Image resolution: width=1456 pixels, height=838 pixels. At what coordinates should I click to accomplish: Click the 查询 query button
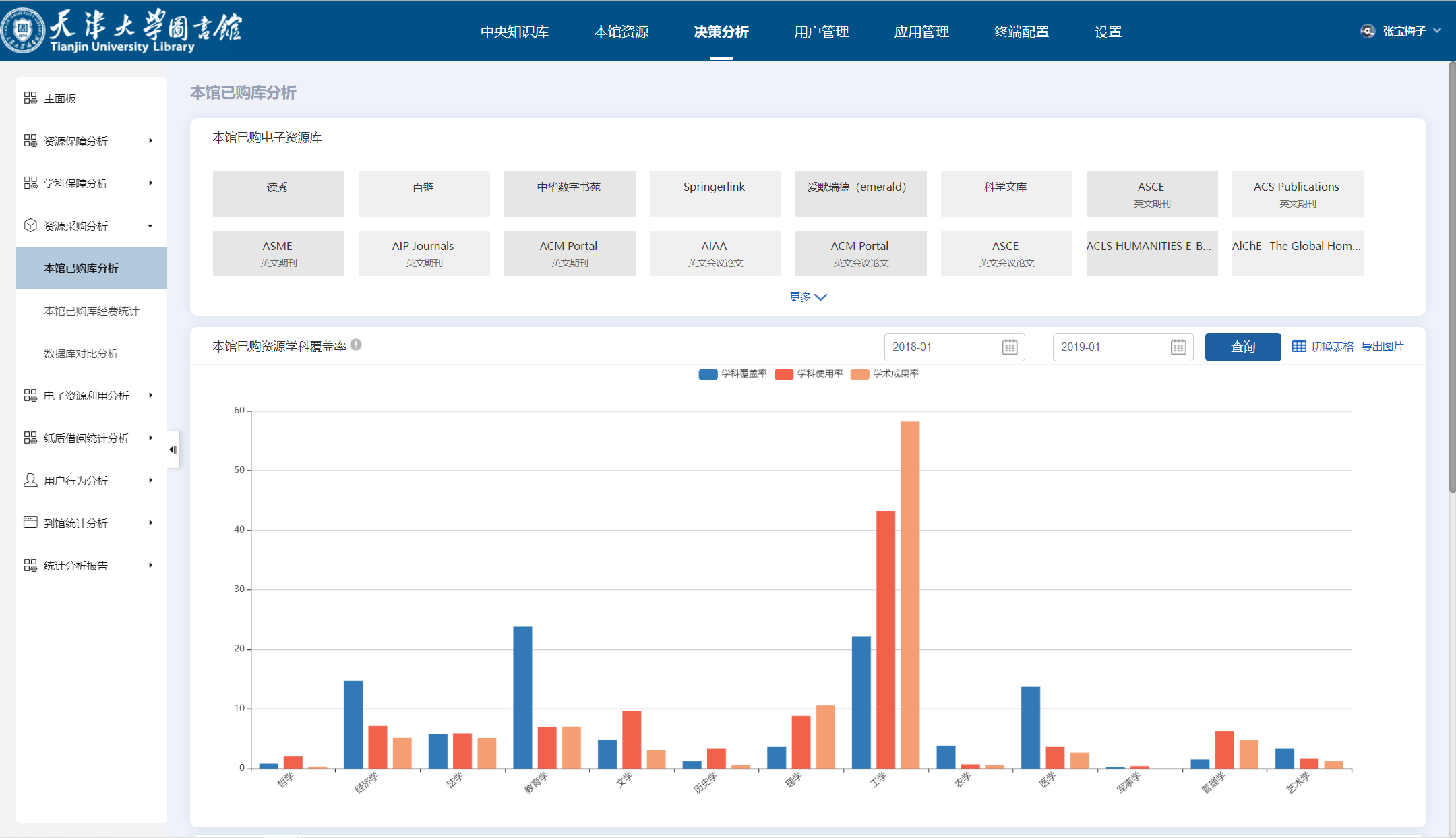coord(1242,347)
